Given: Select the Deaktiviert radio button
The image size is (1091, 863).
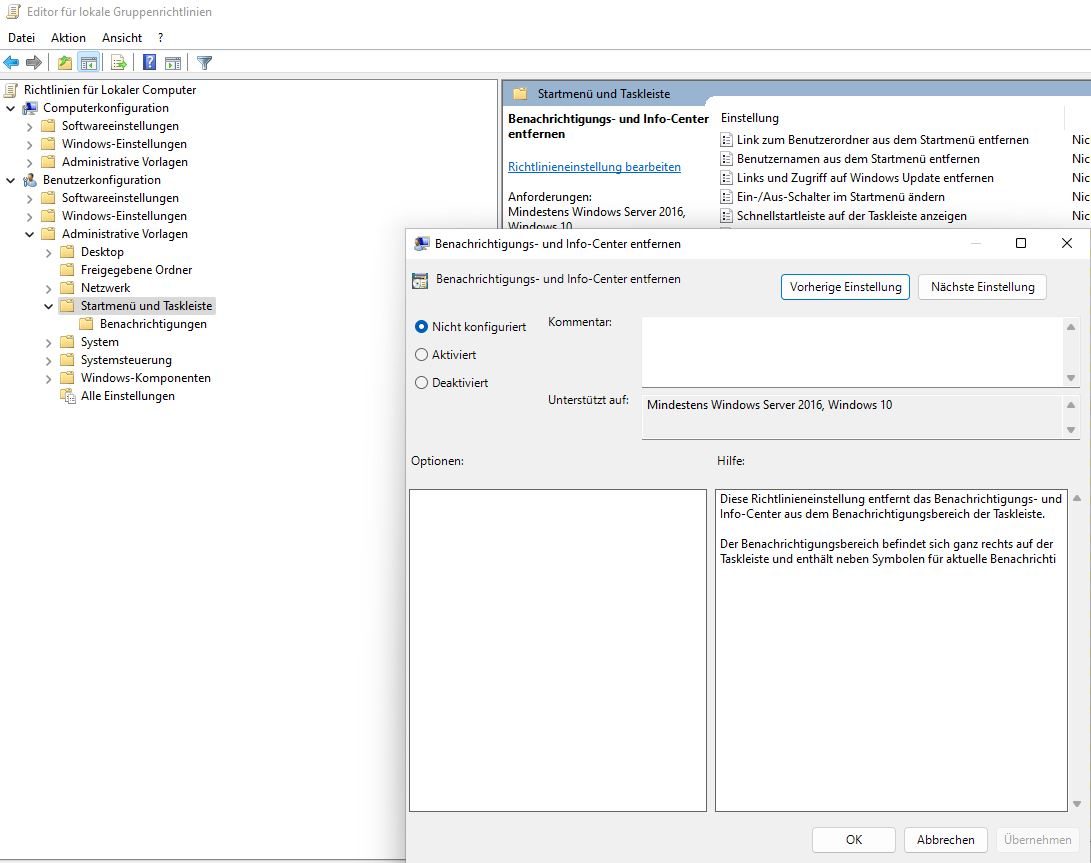Looking at the screenshot, I should pos(421,383).
